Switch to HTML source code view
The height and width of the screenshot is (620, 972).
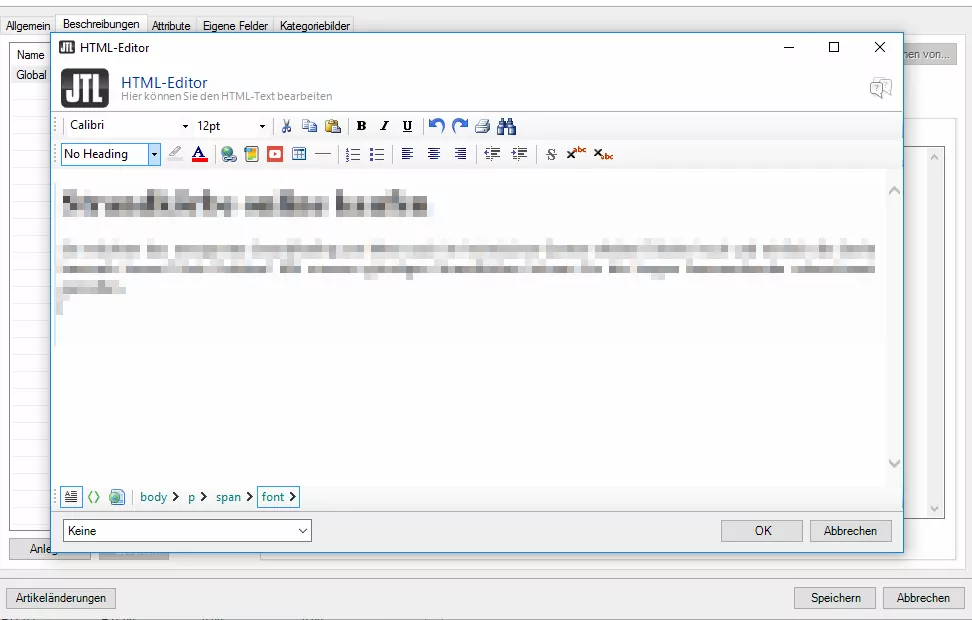coord(94,497)
